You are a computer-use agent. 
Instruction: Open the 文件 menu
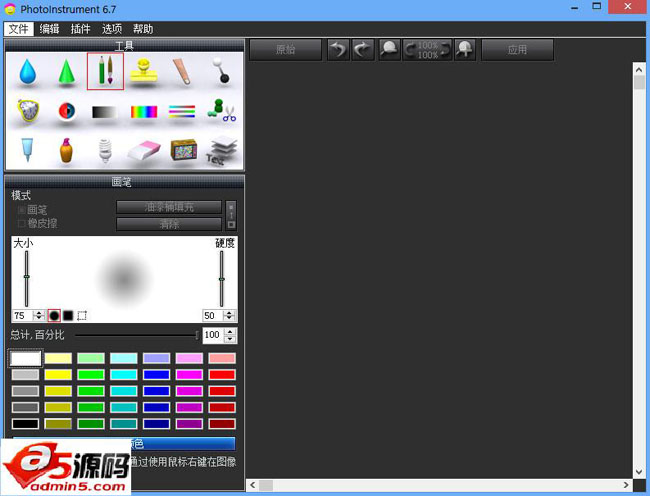(x=19, y=29)
